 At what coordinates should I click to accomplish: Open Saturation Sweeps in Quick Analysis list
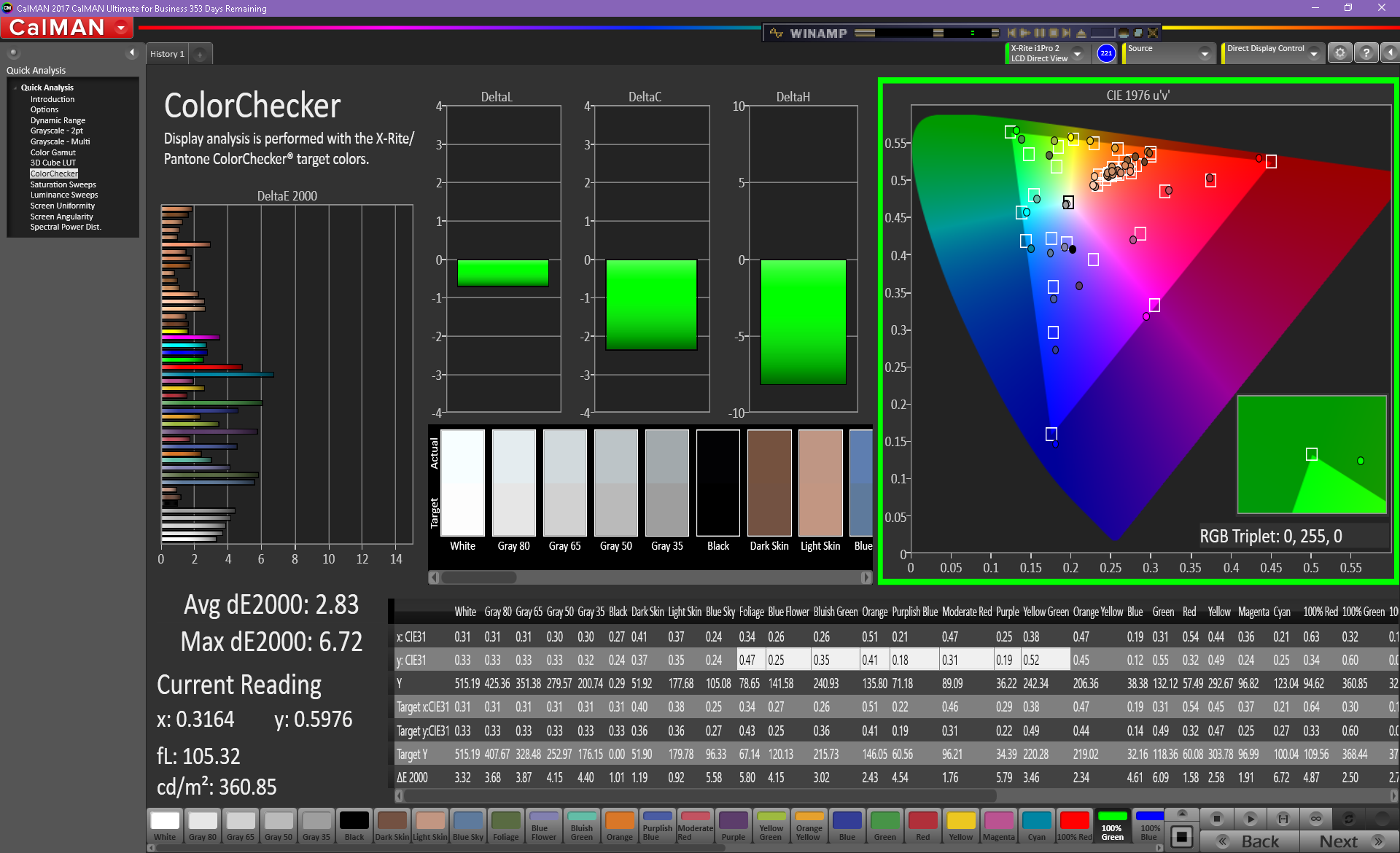pos(63,184)
